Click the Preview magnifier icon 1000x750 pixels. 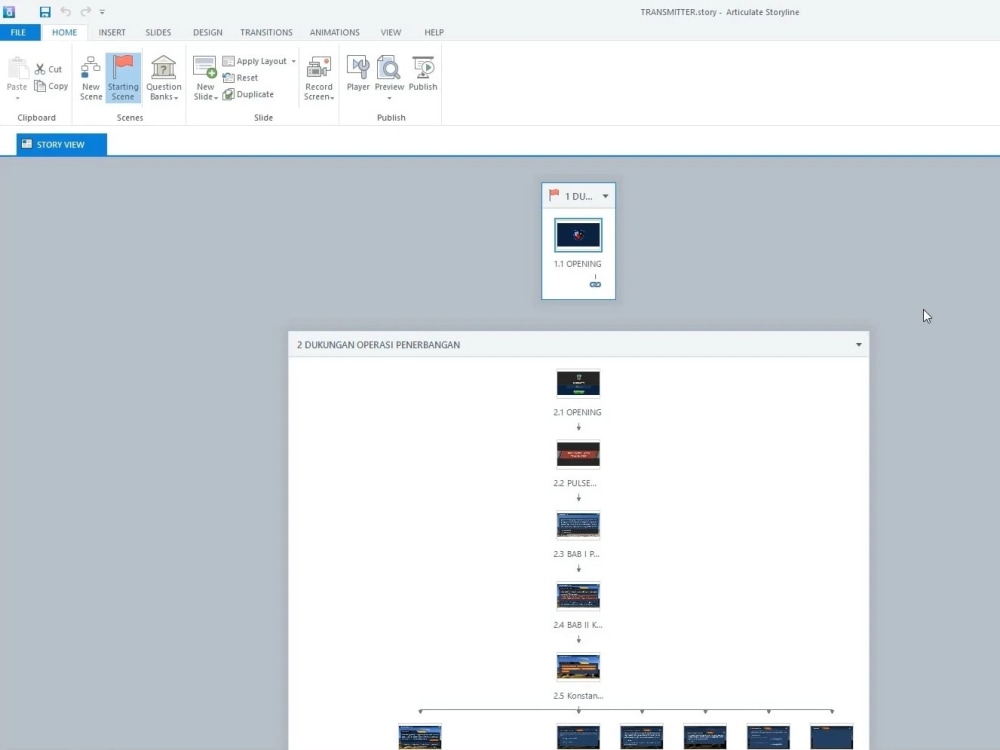pyautogui.click(x=389, y=68)
